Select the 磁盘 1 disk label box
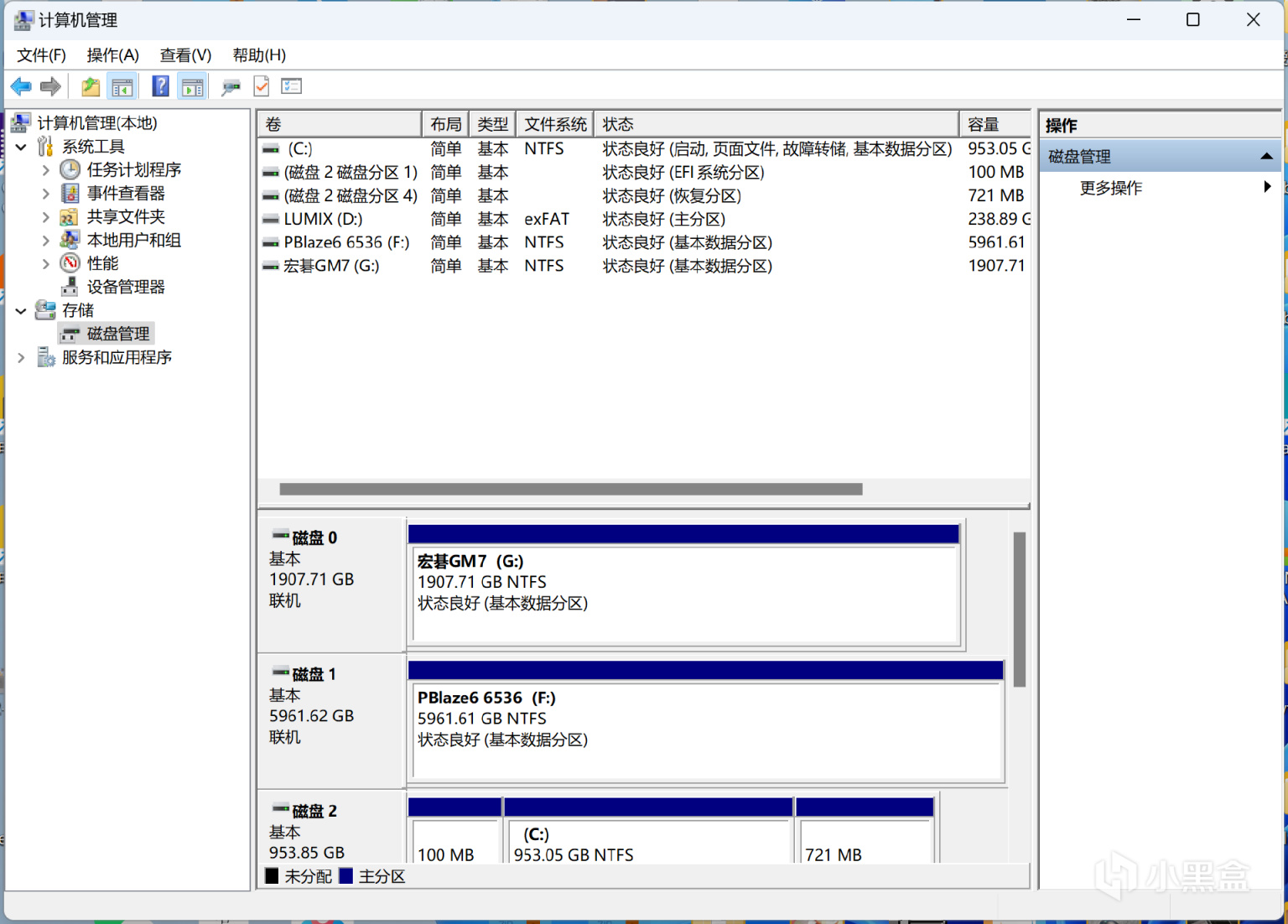 point(332,722)
